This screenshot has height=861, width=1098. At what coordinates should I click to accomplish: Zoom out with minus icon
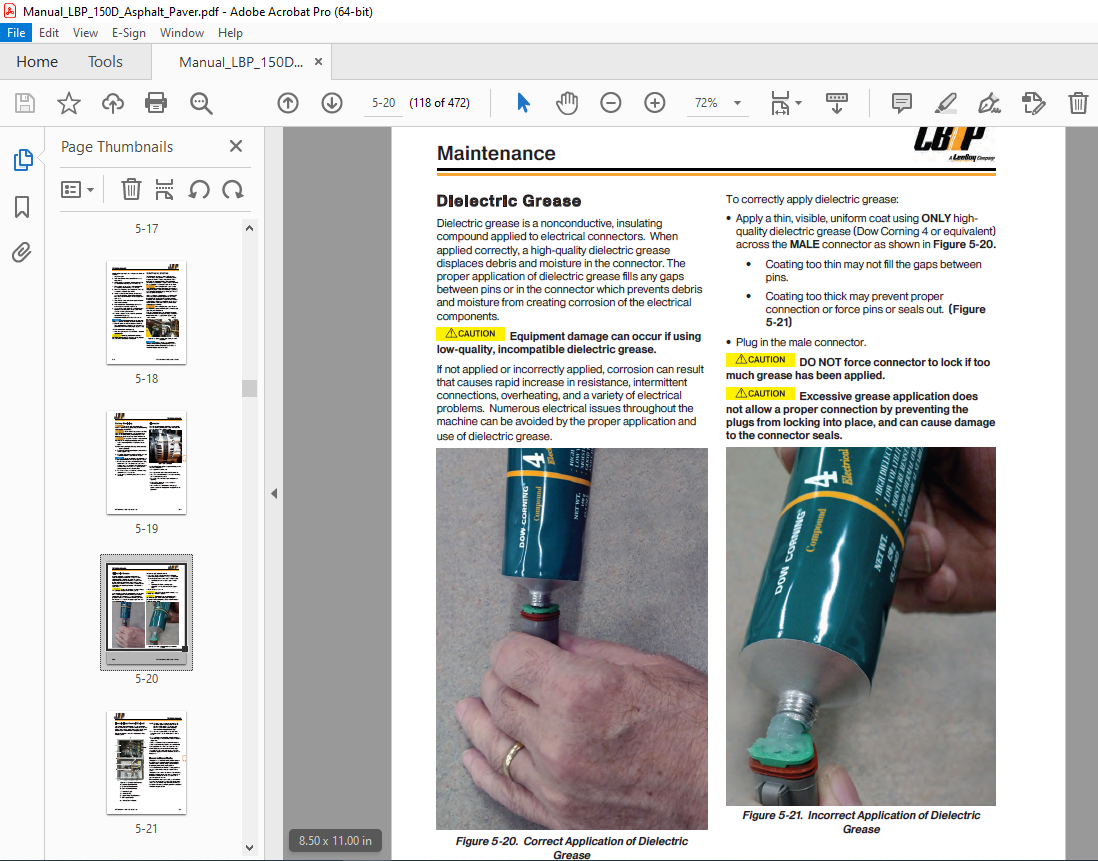tap(611, 104)
